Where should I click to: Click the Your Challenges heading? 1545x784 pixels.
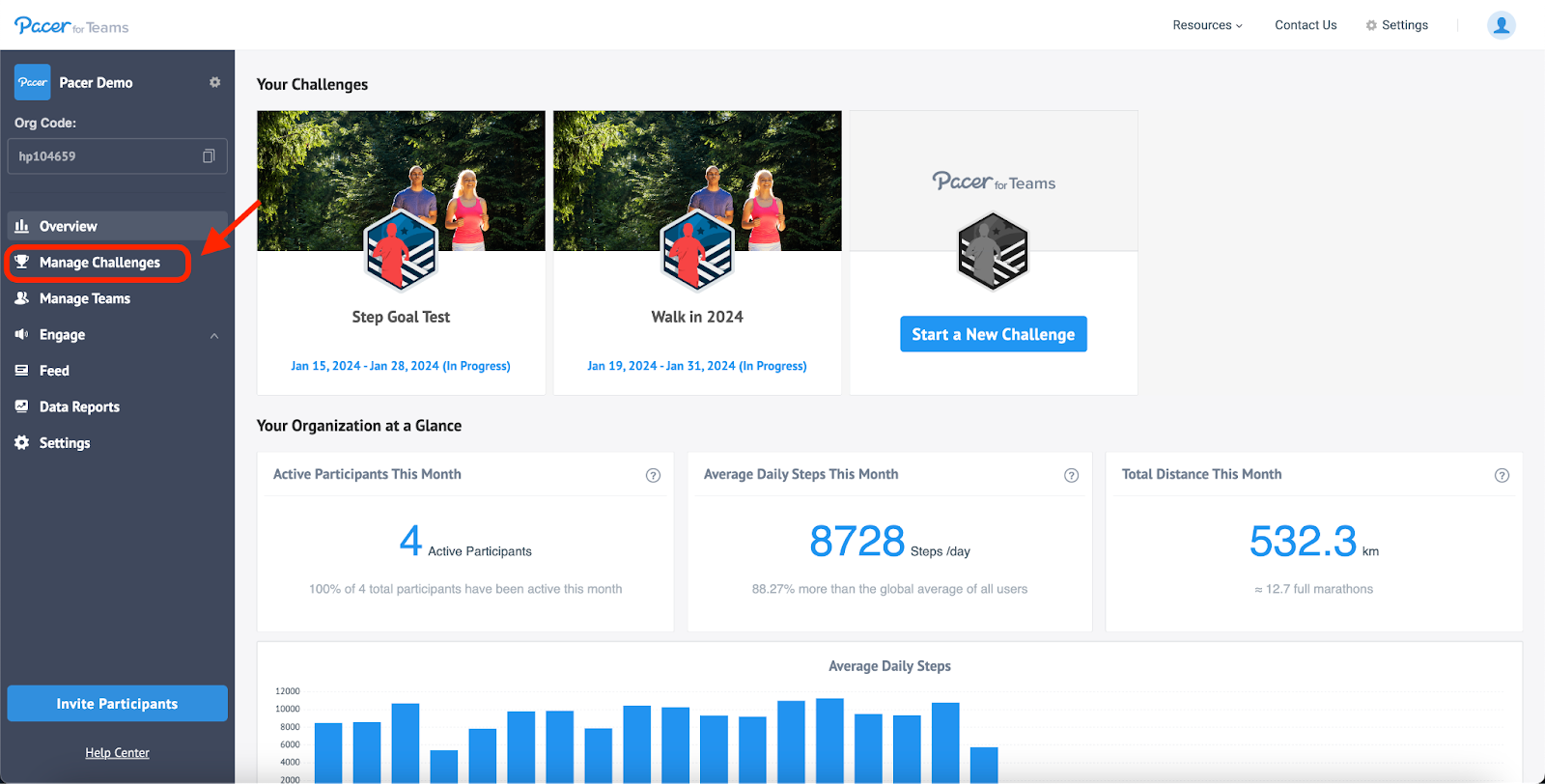(312, 84)
